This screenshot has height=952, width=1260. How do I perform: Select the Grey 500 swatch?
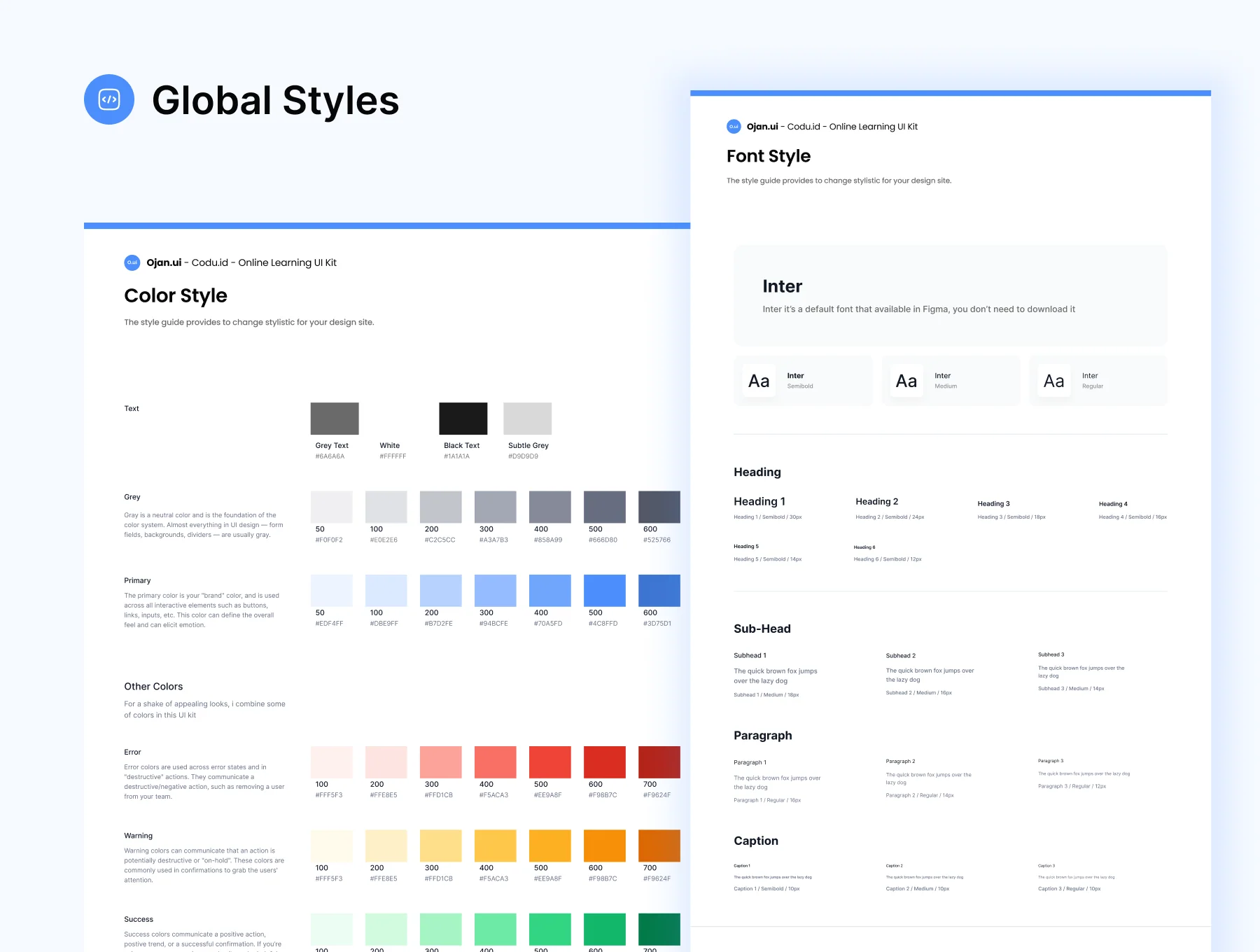click(x=605, y=507)
